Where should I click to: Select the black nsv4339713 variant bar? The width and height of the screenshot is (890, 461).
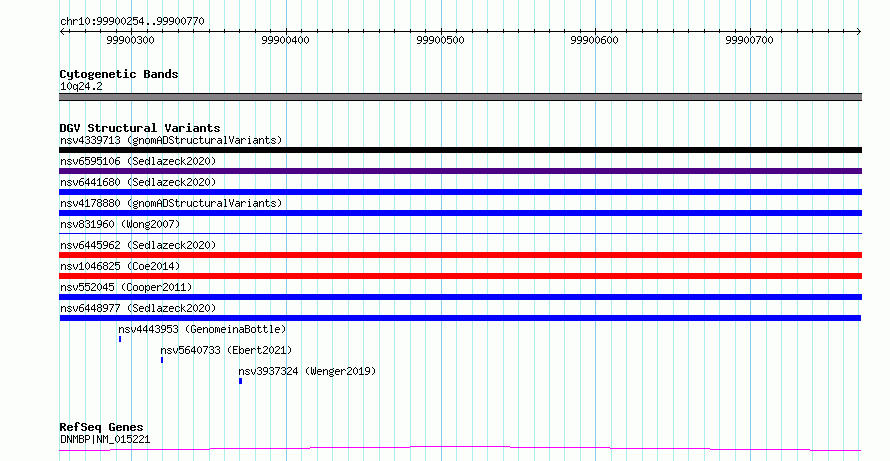click(x=460, y=150)
